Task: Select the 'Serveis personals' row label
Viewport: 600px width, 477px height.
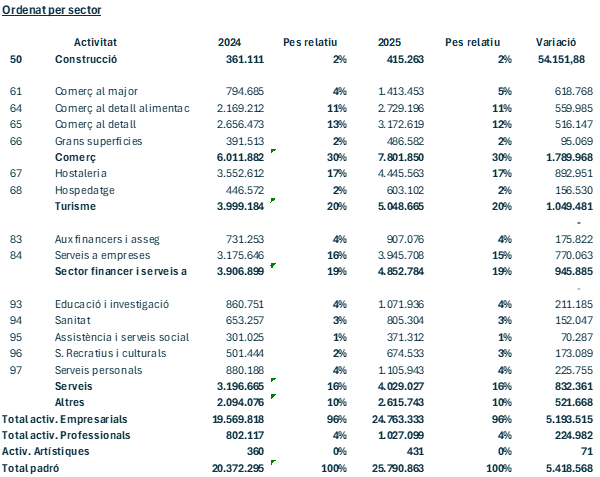Action: click(99, 370)
